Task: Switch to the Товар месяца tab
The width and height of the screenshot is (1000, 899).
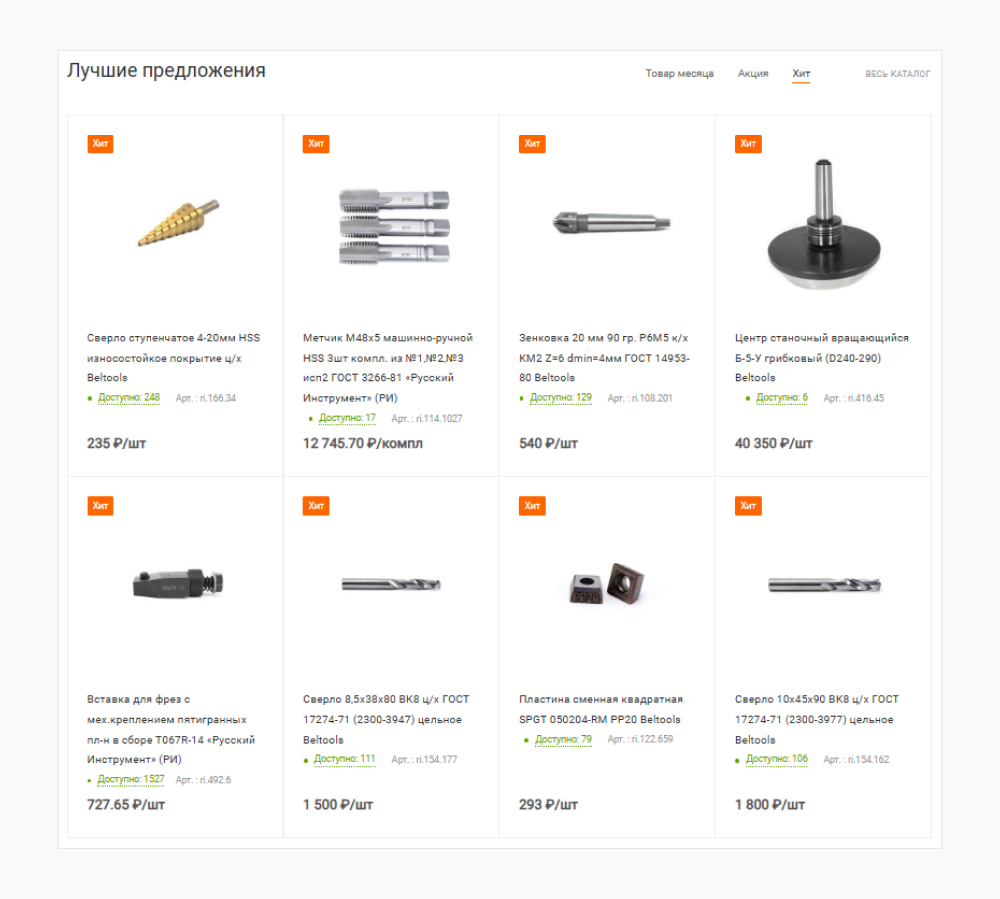Action: pyautogui.click(x=679, y=73)
